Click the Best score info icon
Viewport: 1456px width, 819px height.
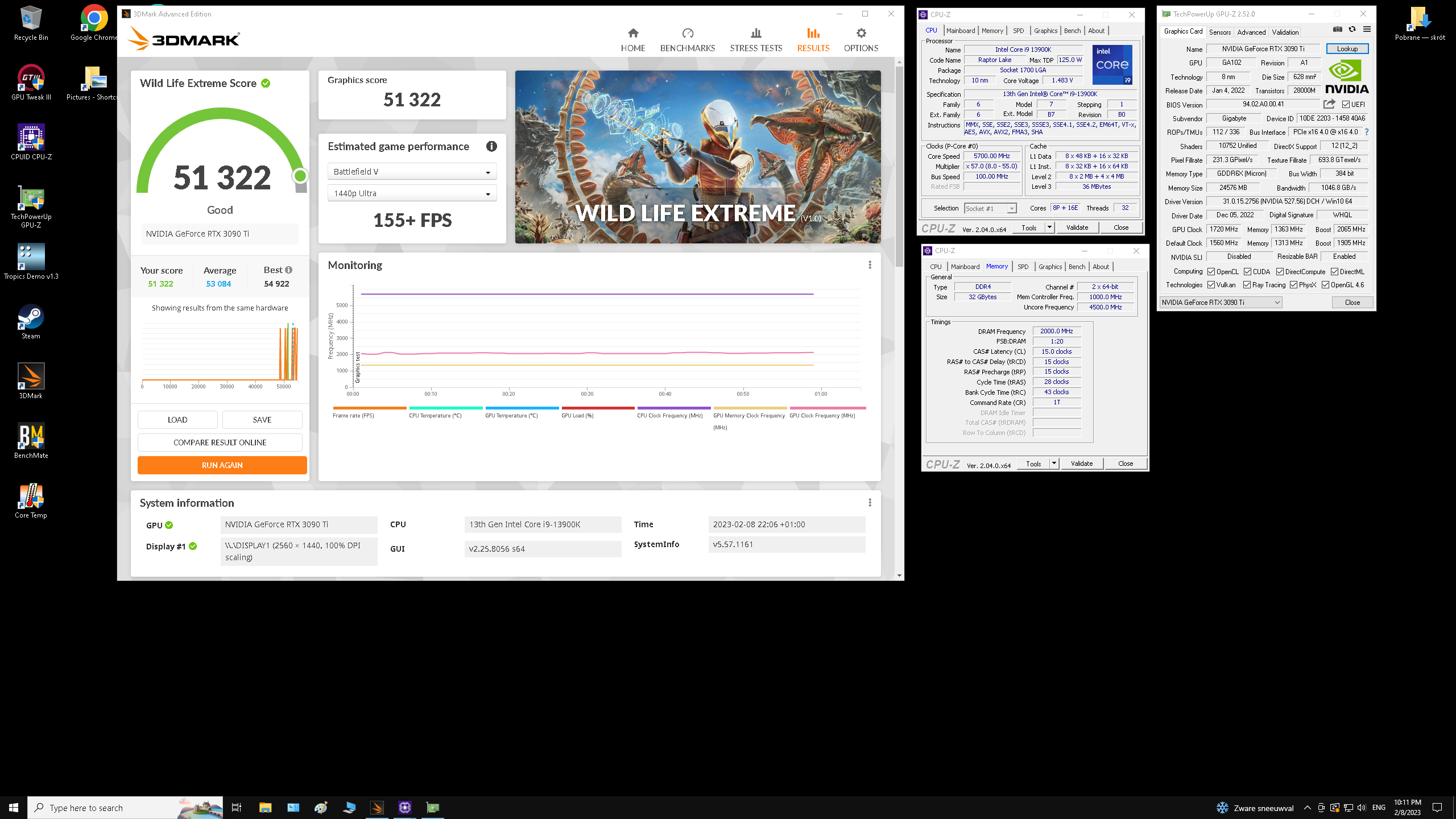(x=289, y=270)
